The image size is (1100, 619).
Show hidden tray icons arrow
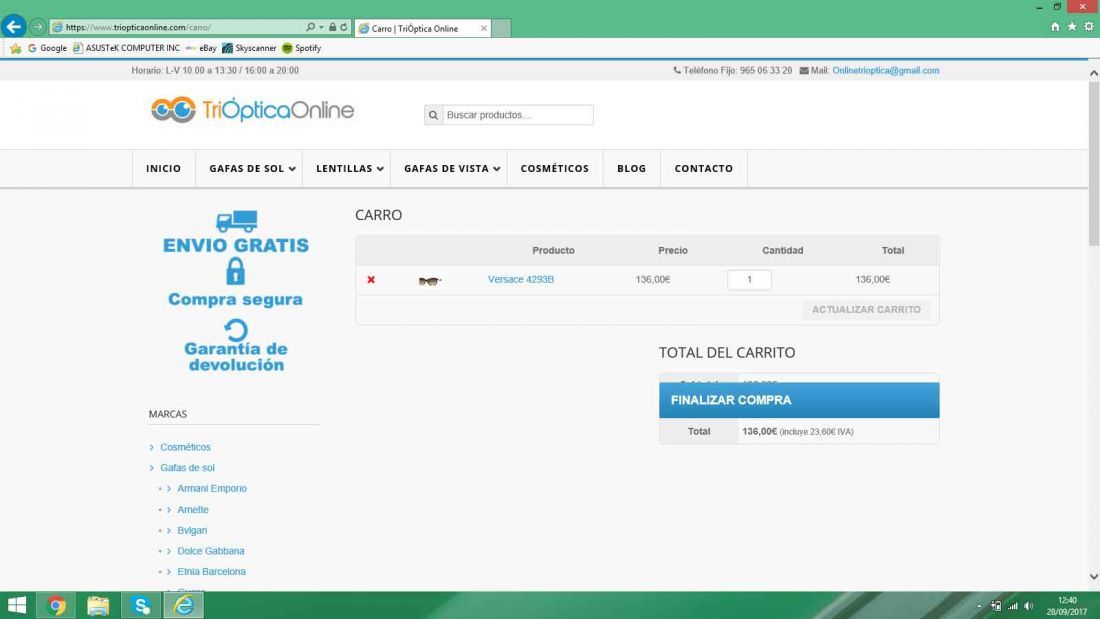979,606
